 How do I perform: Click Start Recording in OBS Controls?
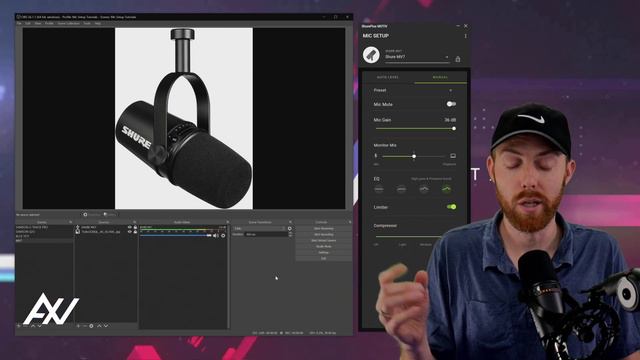[324, 235]
